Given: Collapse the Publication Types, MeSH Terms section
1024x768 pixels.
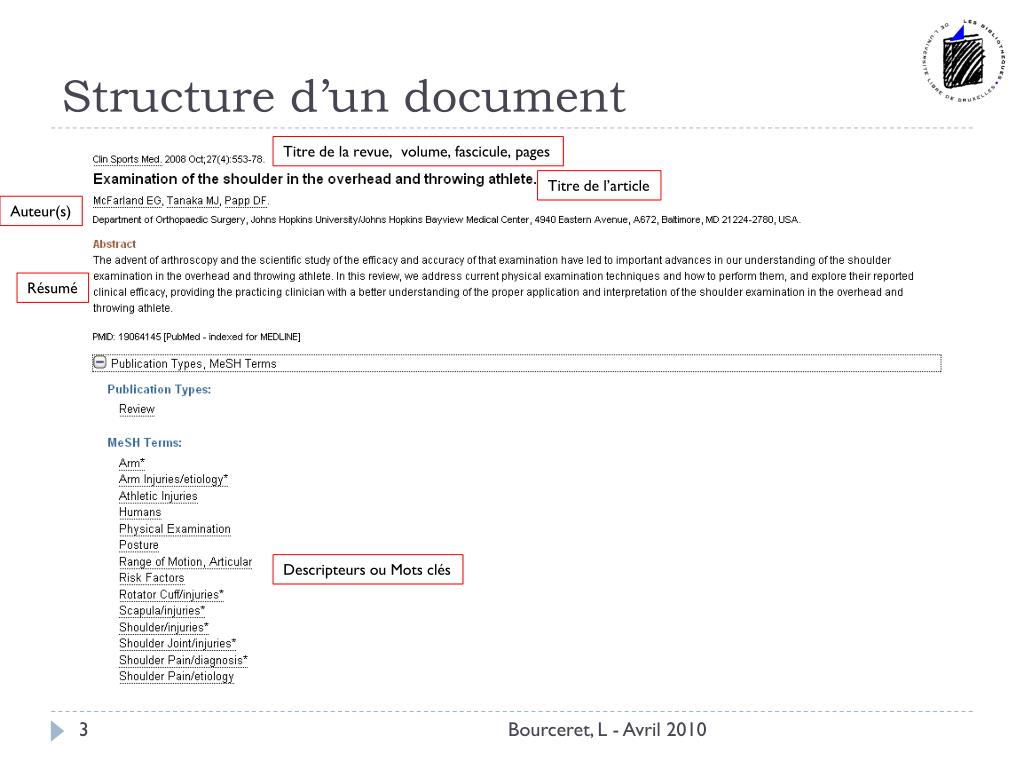Looking at the screenshot, I should click(x=99, y=362).
